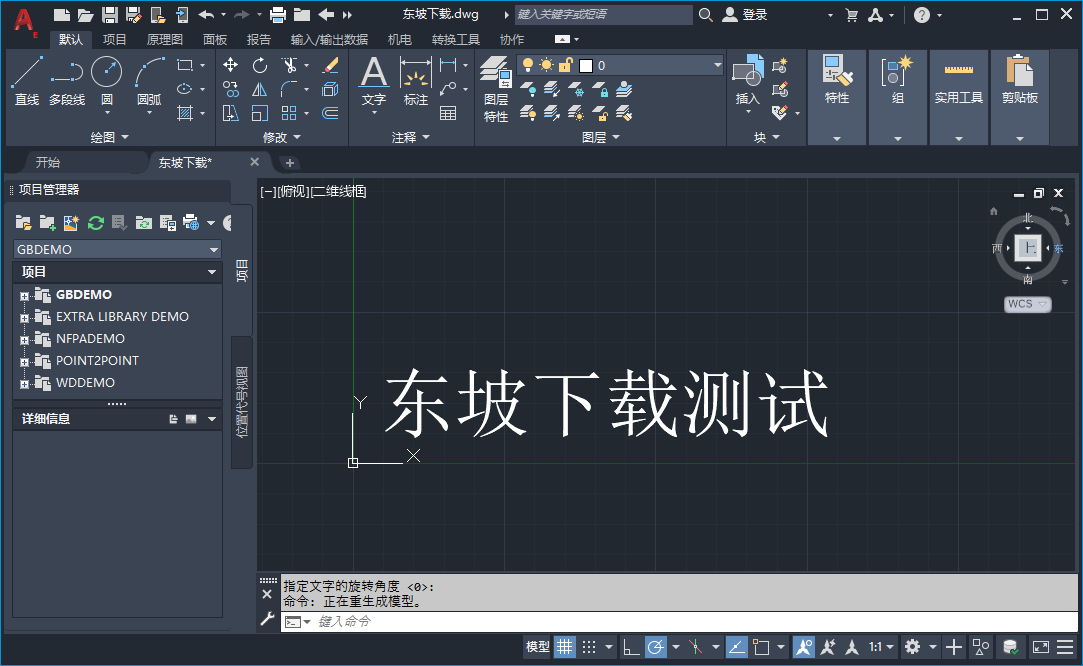
Task: Click the refresh icon in Project Manager
Action: pyautogui.click(x=95, y=222)
